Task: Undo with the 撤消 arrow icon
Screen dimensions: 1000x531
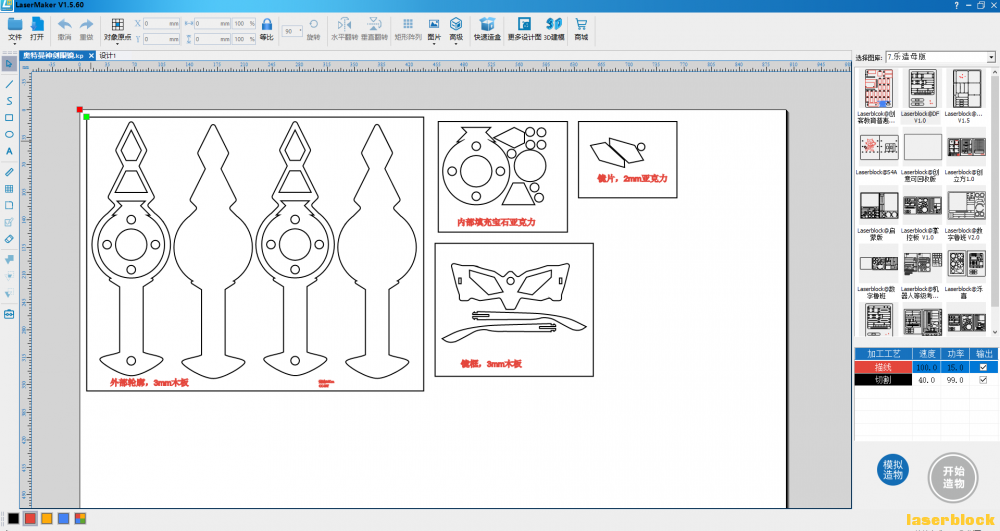Action: tap(64, 29)
